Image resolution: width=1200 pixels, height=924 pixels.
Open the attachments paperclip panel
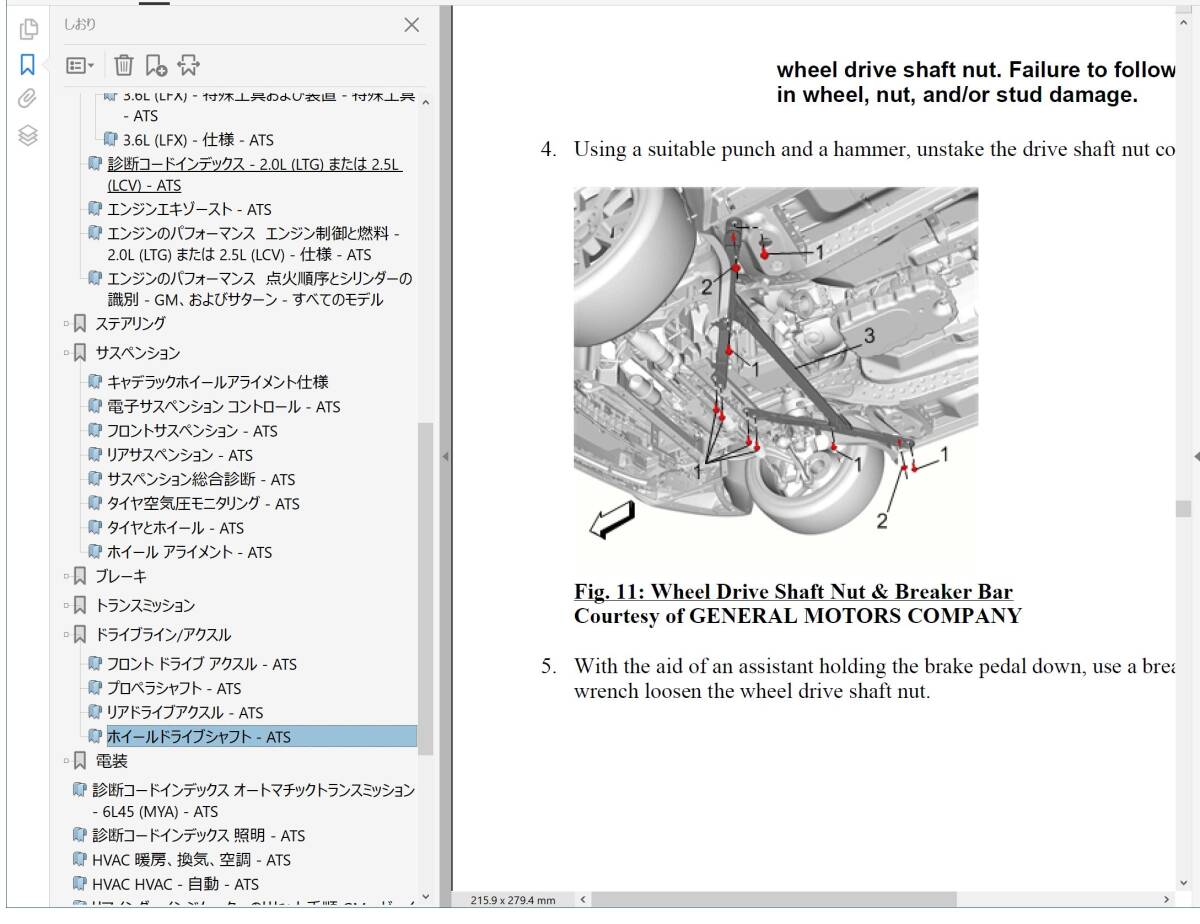click(x=28, y=98)
